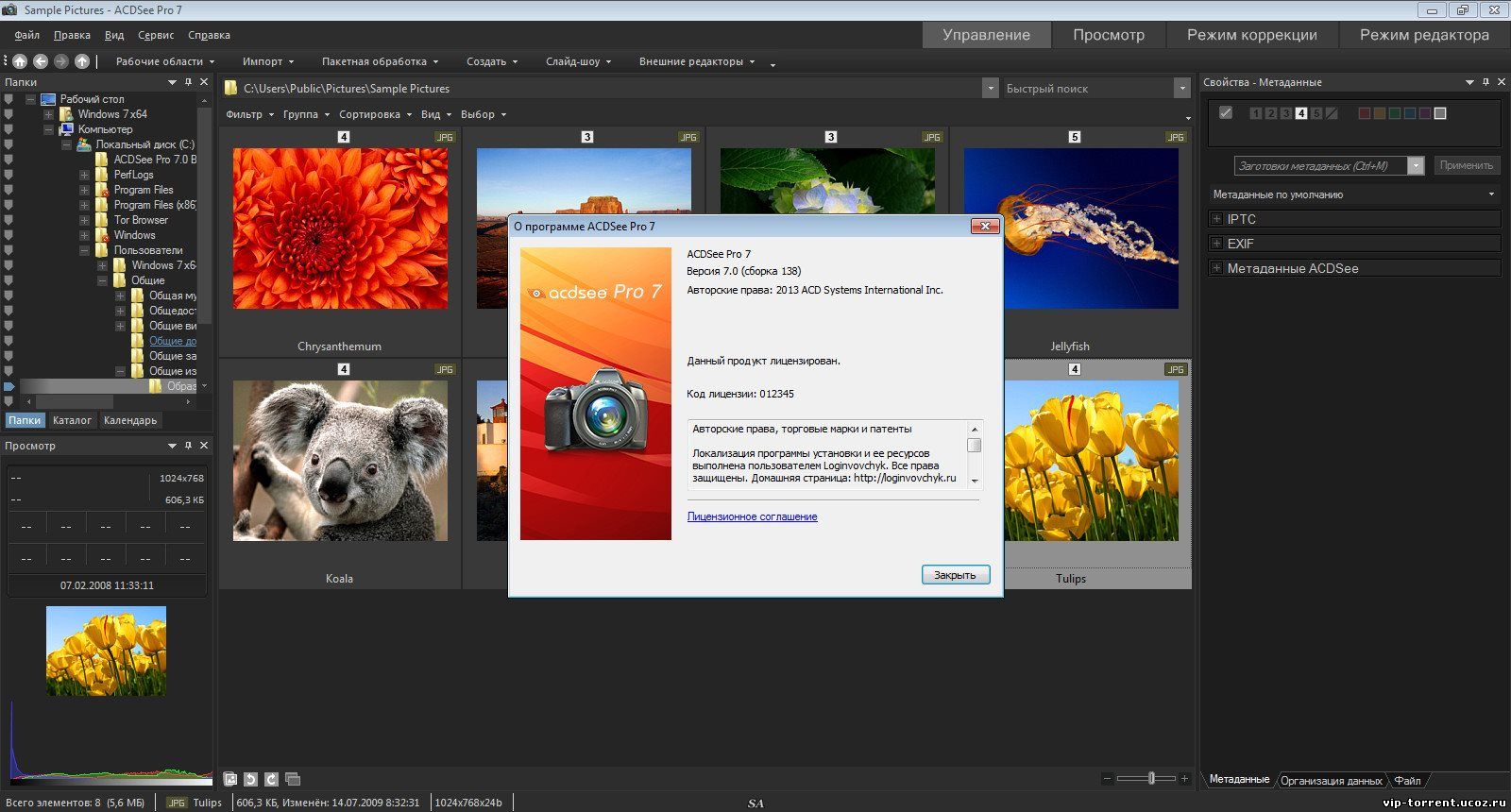Open the Метаданные по умолчанию dropdown
The width and height of the screenshot is (1511, 812).
click(1355, 195)
